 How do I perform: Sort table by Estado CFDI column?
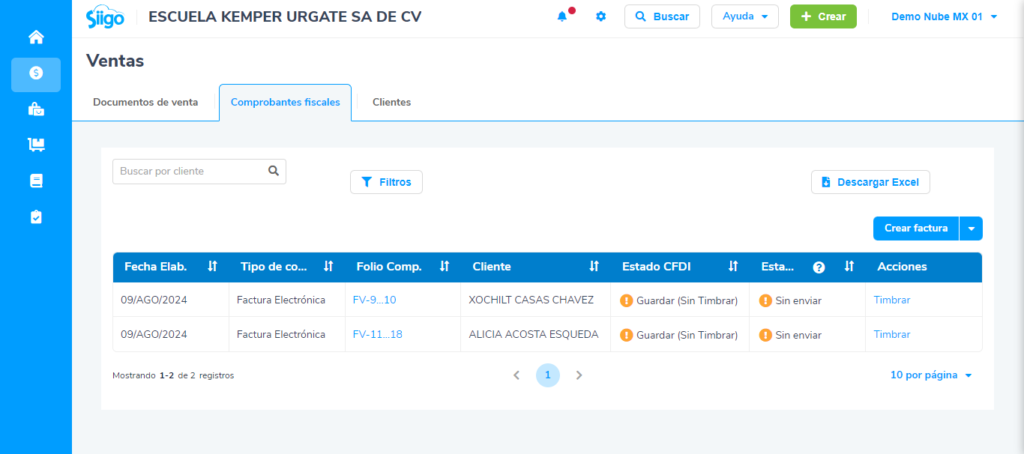pos(733,267)
